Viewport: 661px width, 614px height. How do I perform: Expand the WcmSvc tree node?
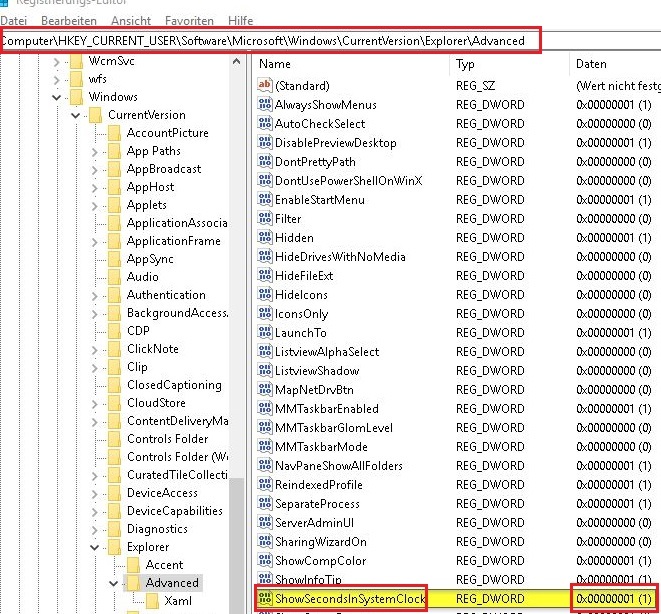click(56, 62)
